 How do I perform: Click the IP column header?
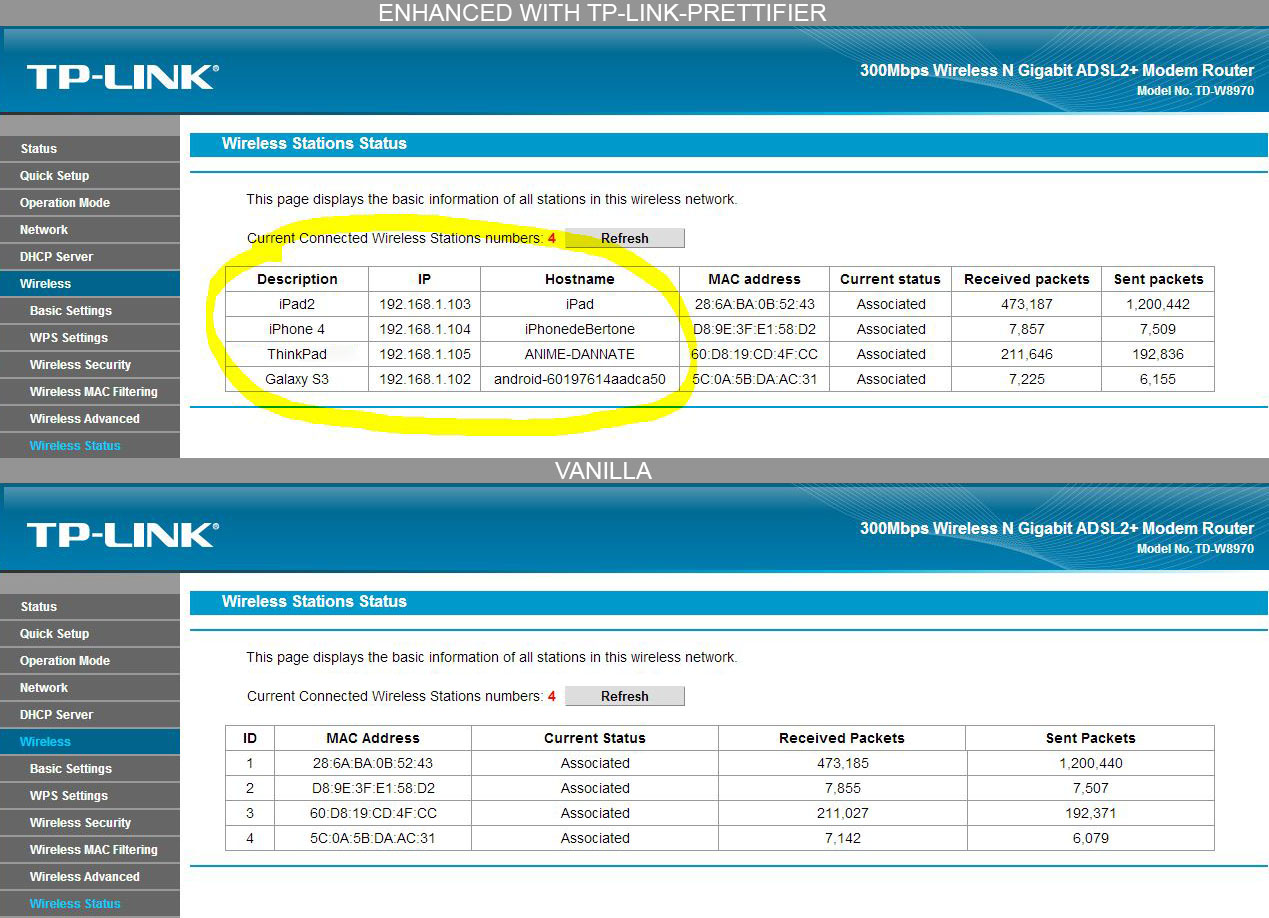424,279
